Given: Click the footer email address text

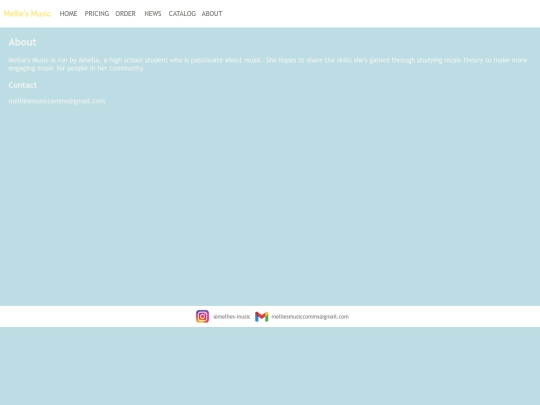Looking at the screenshot, I should pos(310,316).
